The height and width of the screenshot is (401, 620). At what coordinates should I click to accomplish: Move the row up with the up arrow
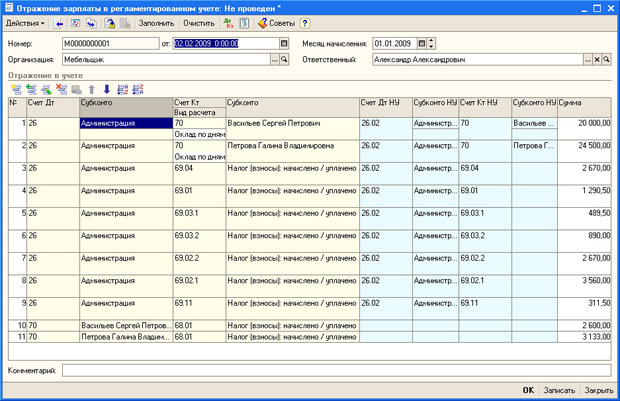point(92,90)
